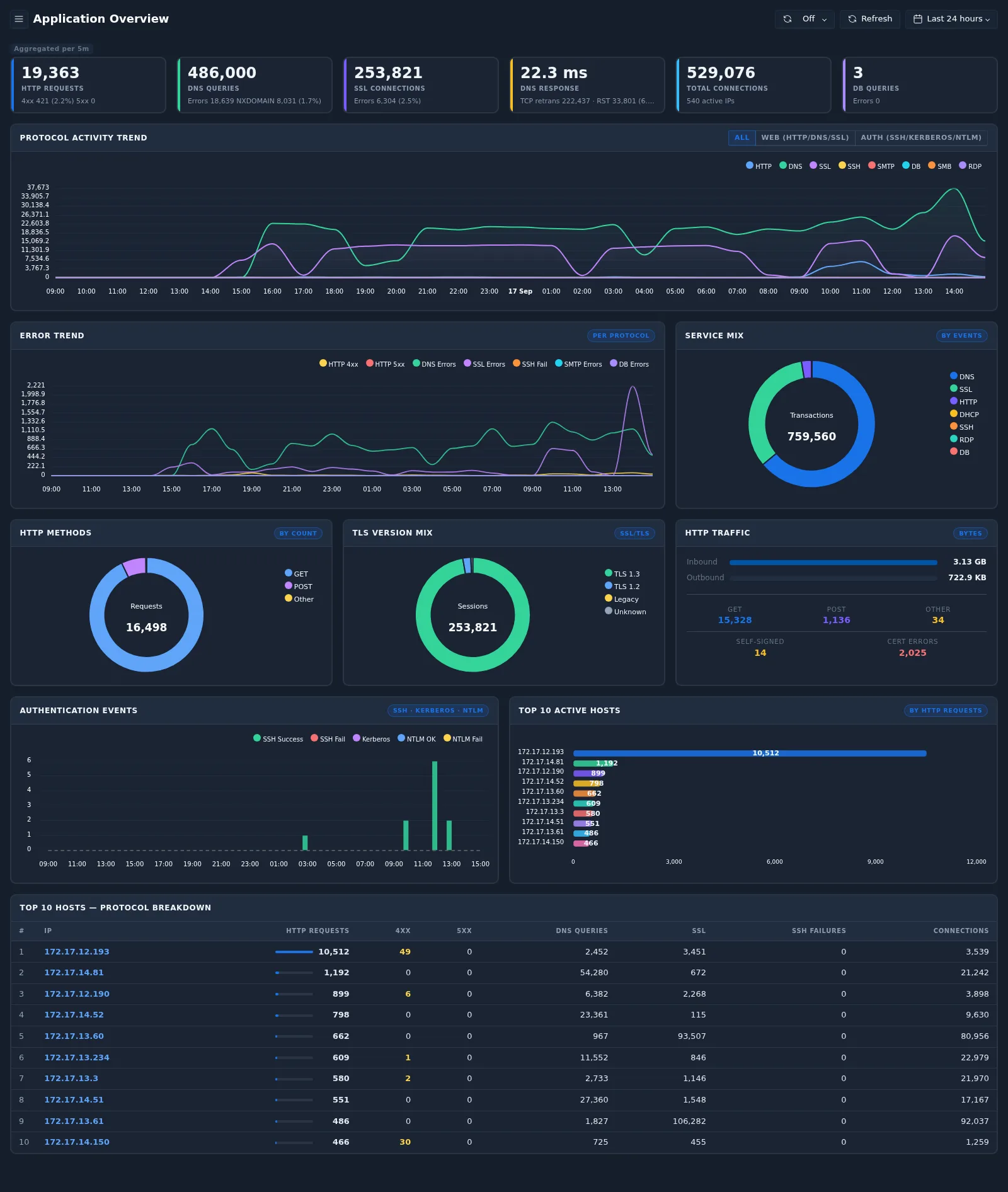Sort table by DNS QUERIES column
1008x1192 pixels.
(582, 931)
